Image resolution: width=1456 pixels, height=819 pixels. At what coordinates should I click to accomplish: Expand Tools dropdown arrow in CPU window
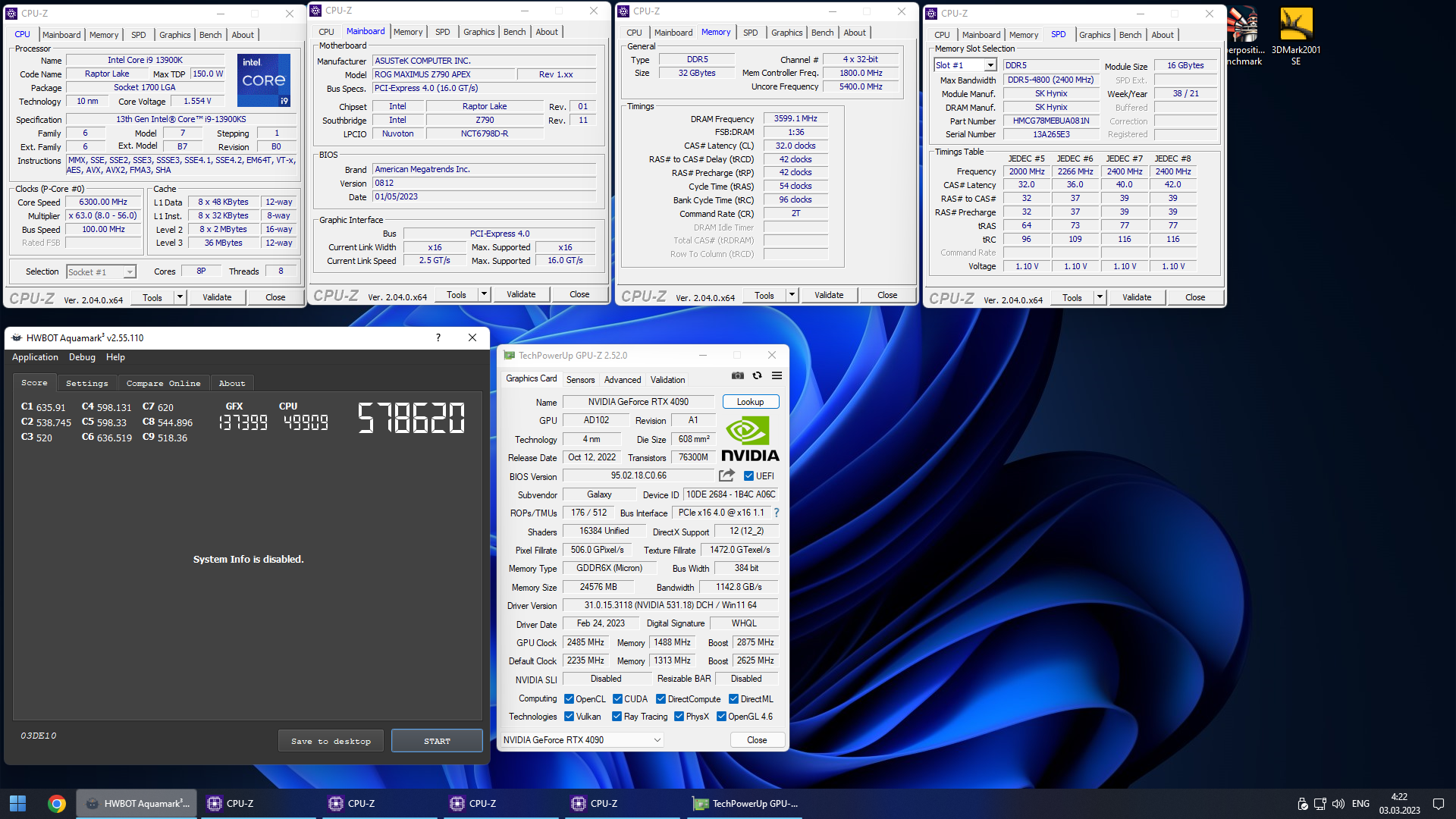click(180, 297)
